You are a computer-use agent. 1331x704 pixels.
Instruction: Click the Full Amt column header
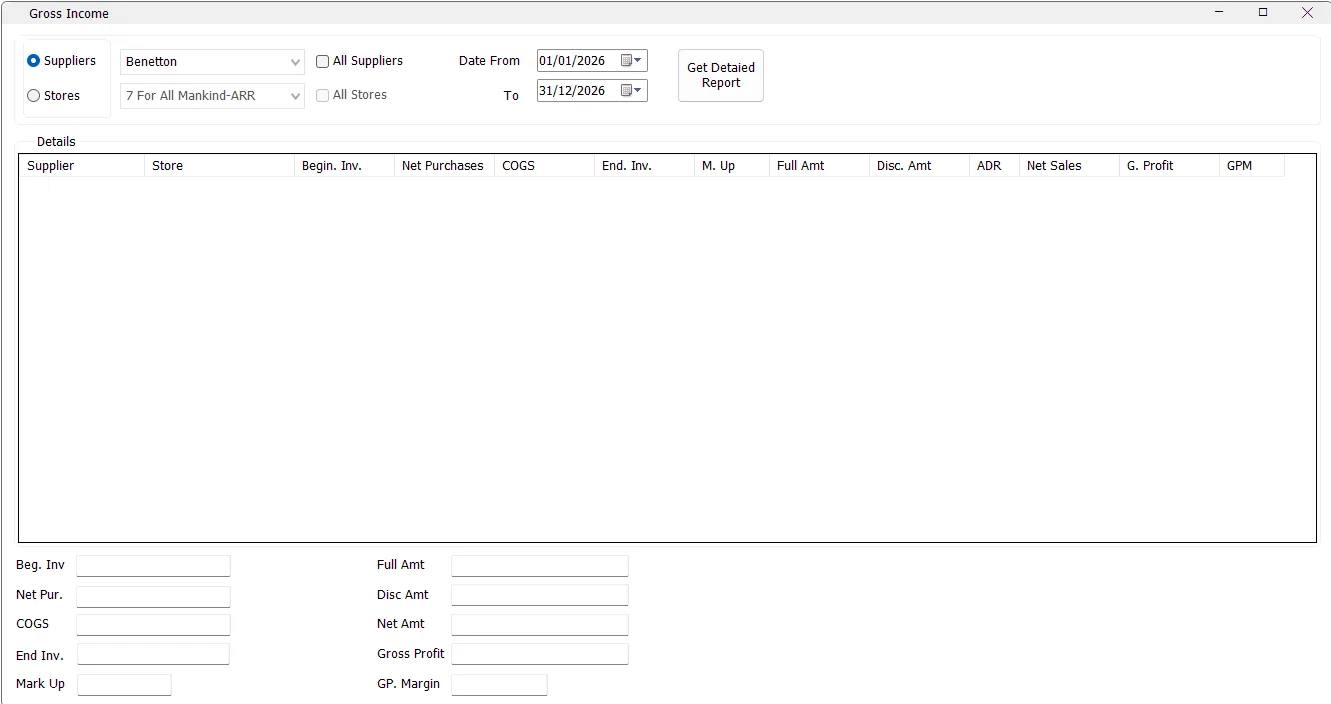820,166
